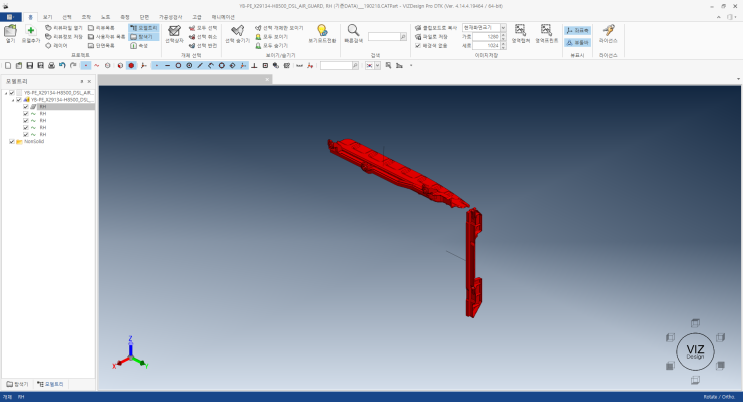
Task: Click the 가로 width stepper arrows
Action: pyautogui.click(x=503, y=37)
